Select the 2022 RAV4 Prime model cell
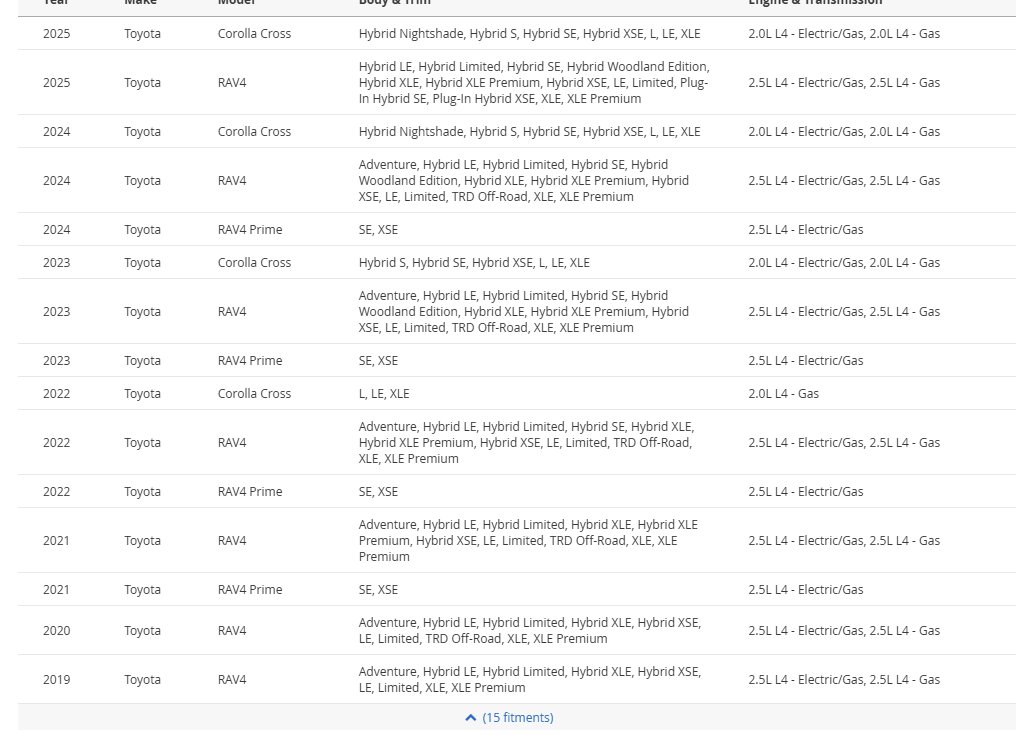Viewport: 1016px width, 735px height. [250, 491]
